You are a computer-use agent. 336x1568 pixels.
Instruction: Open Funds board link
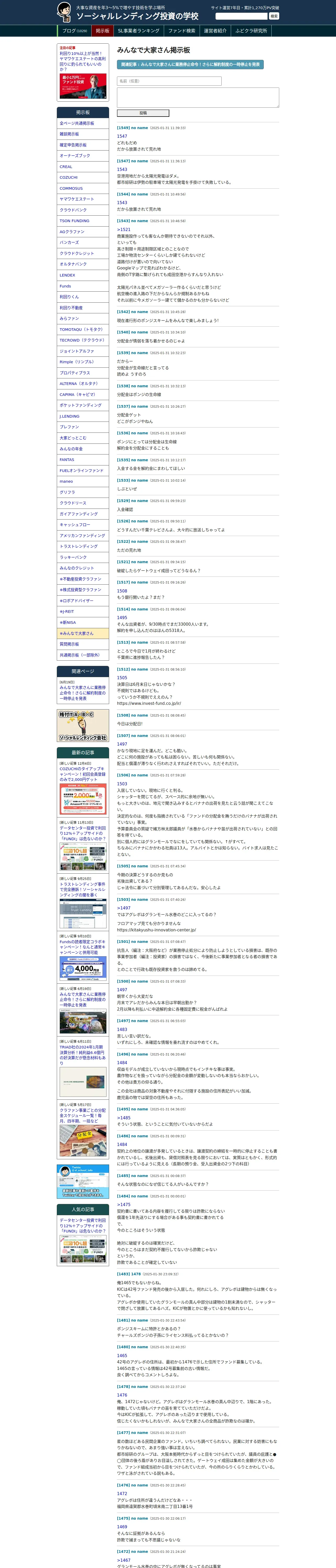[83, 286]
